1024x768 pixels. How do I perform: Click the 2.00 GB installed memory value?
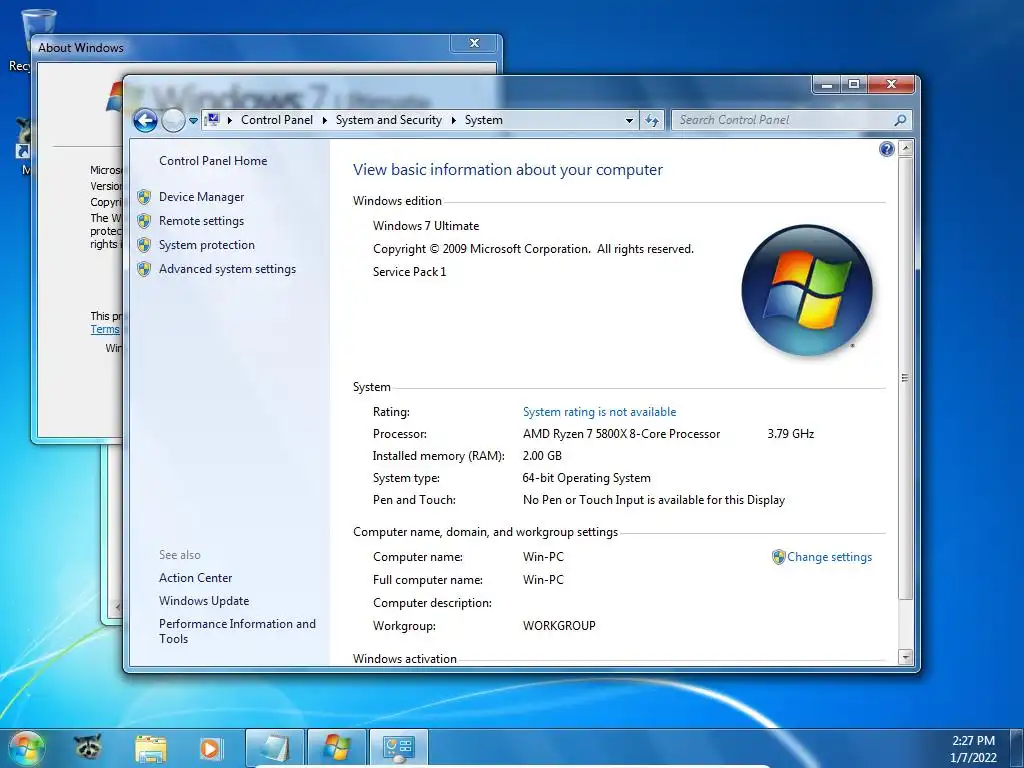[x=542, y=456]
